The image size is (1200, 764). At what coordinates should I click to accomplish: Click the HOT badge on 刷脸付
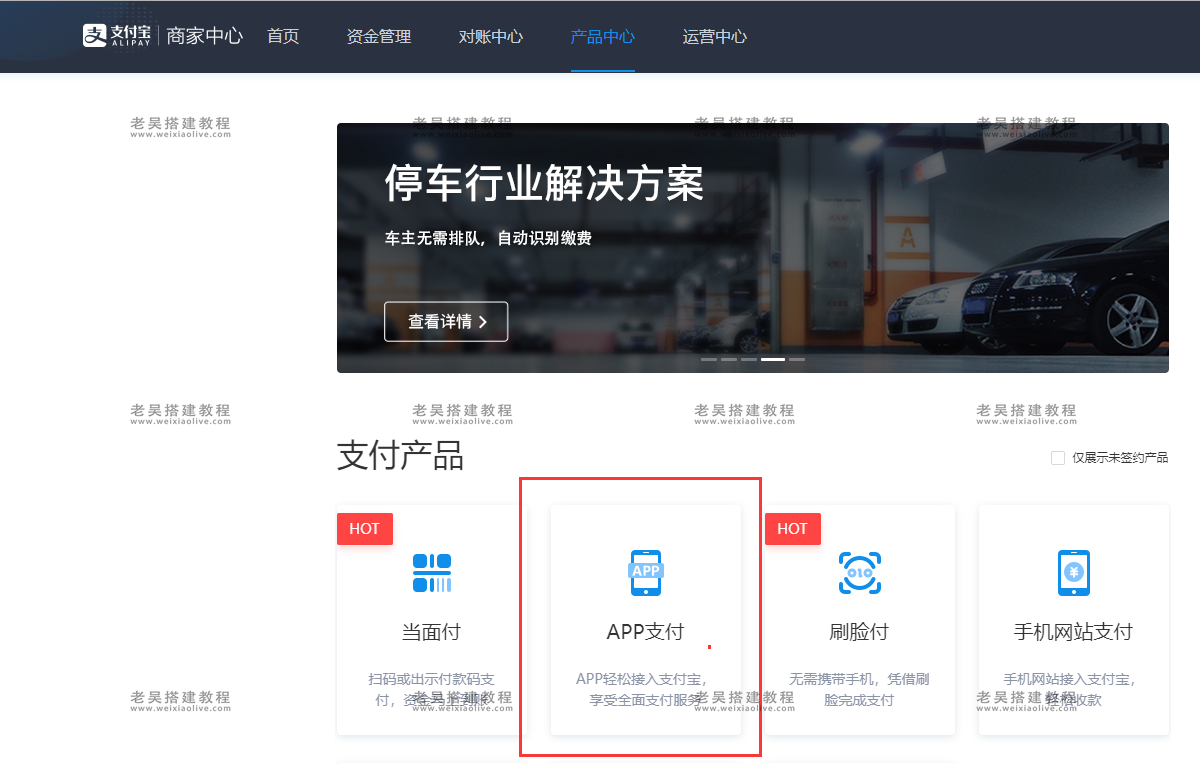click(x=792, y=528)
